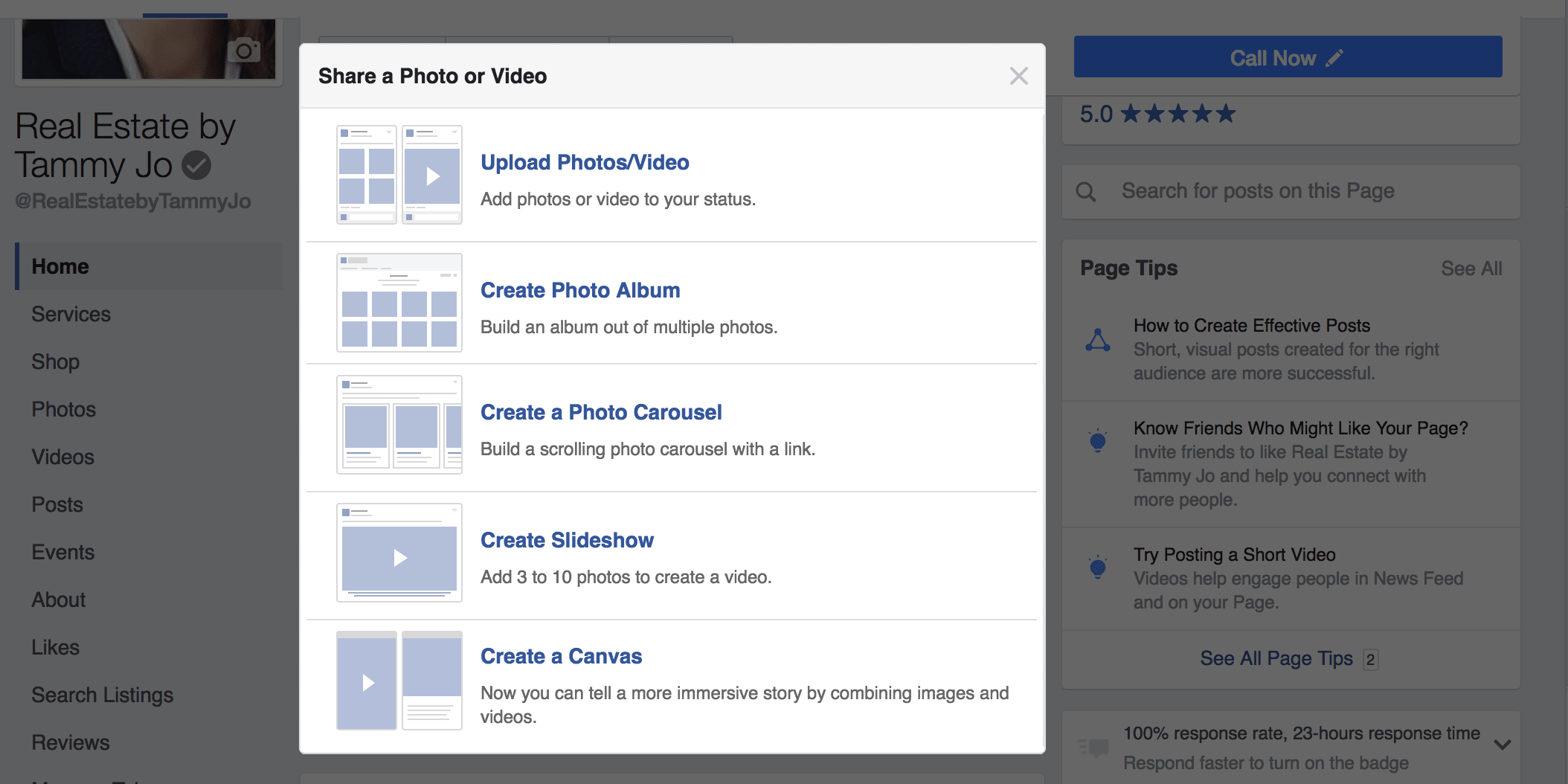Click the Photo Carousel illustration icon
This screenshot has height=784, width=1568.
pos(399,425)
